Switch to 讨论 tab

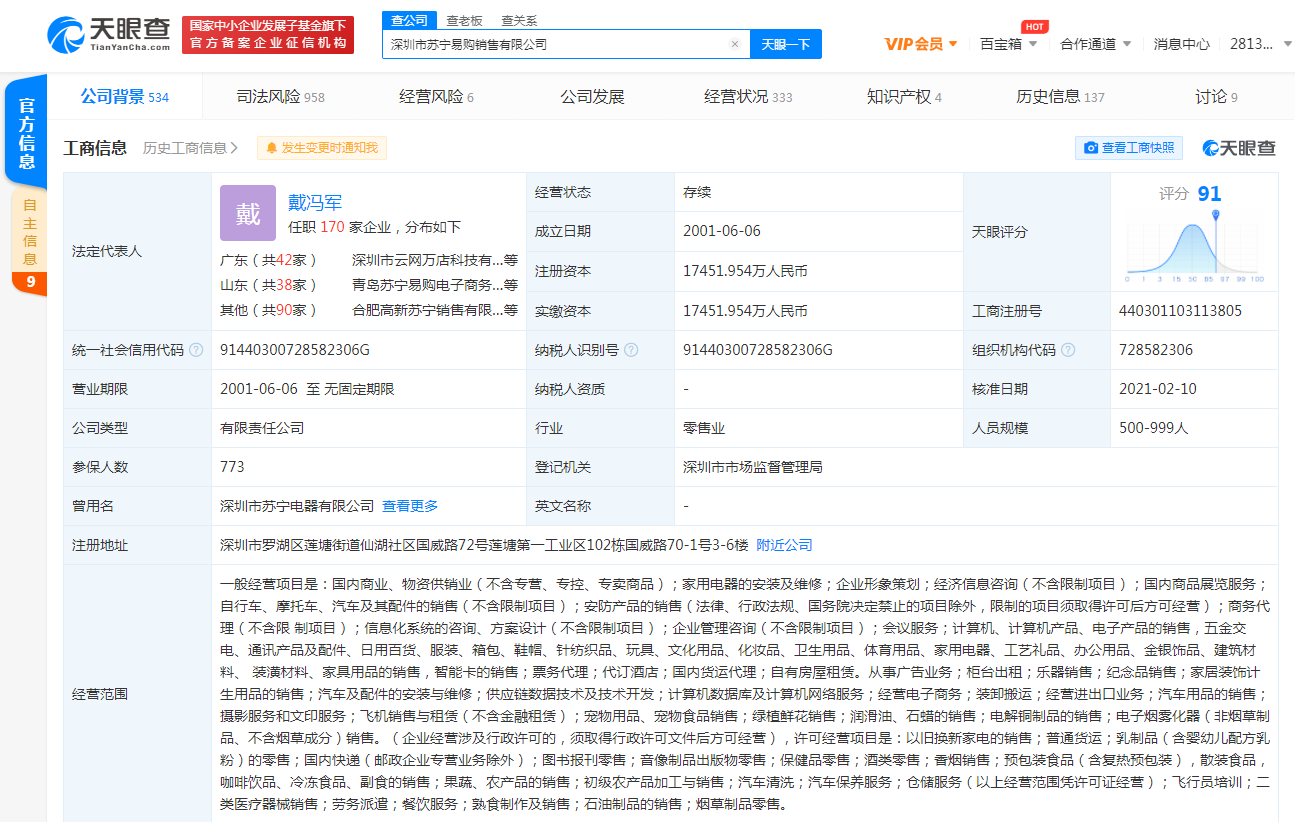(1216, 97)
